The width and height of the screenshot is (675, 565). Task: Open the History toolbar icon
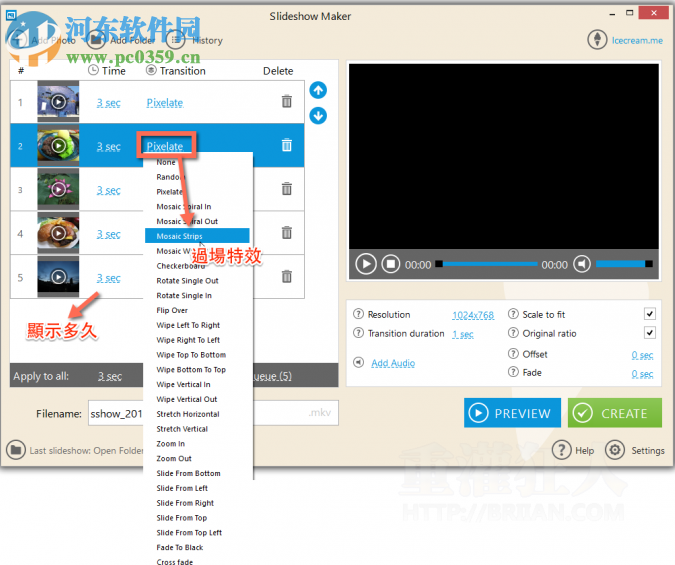click(x=175, y=40)
